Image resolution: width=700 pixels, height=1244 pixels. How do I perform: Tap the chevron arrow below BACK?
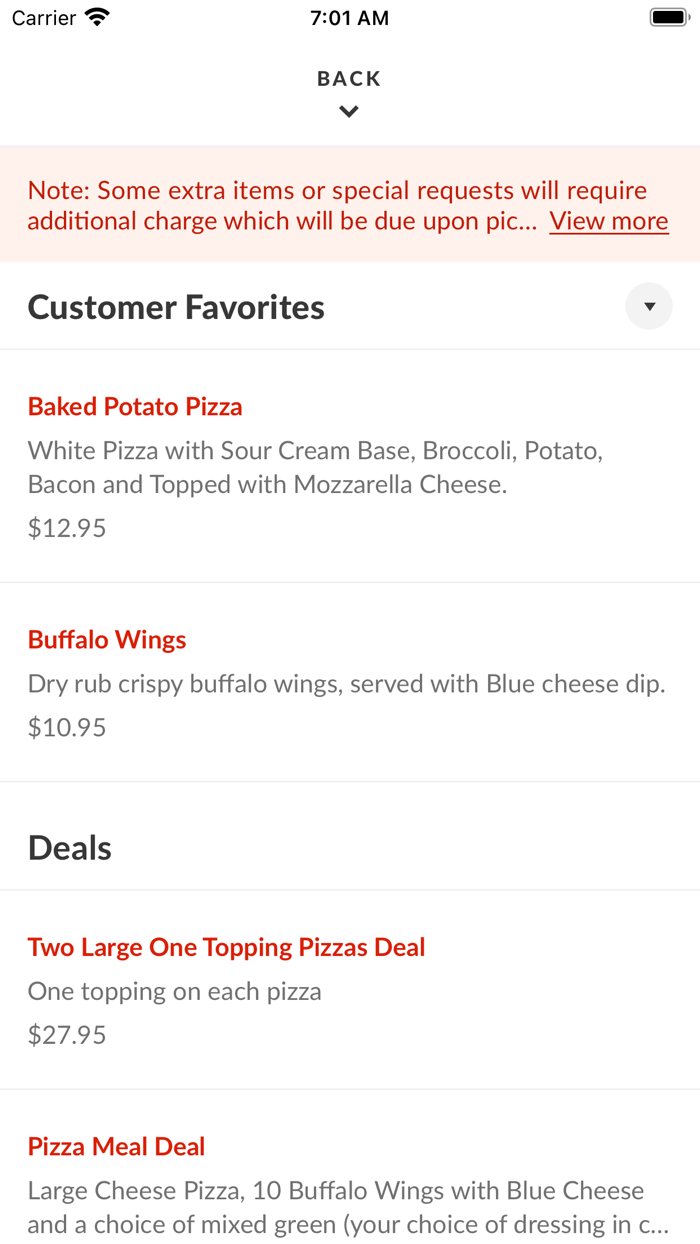click(x=349, y=111)
